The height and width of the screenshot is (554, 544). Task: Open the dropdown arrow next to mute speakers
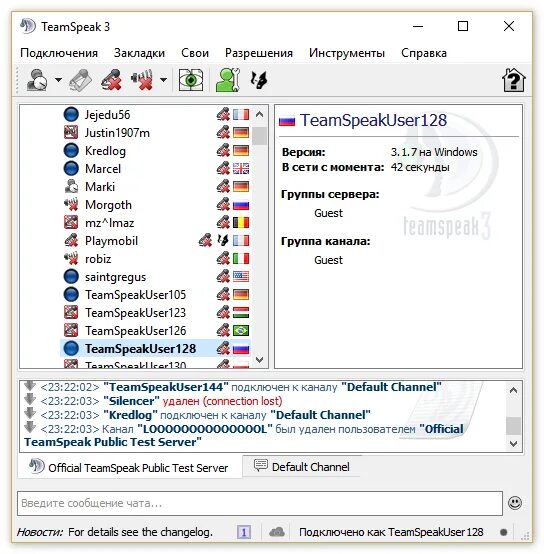(x=163, y=80)
